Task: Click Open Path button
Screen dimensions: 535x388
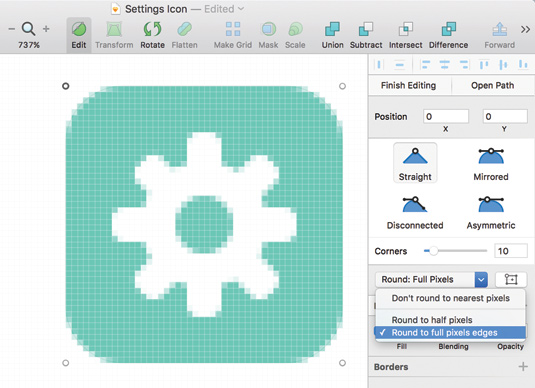Action: [x=493, y=85]
